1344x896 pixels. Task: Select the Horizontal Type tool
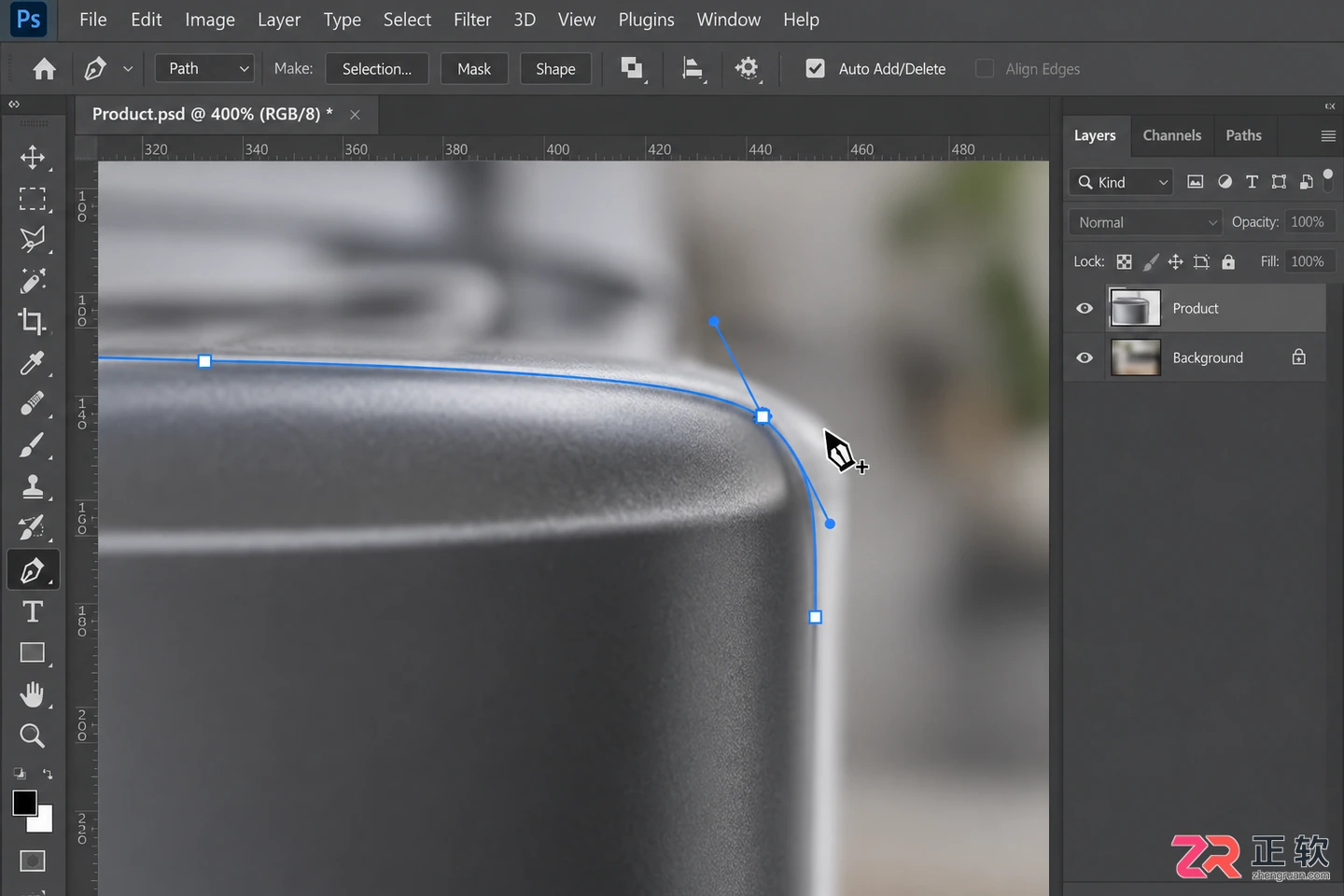(33, 611)
